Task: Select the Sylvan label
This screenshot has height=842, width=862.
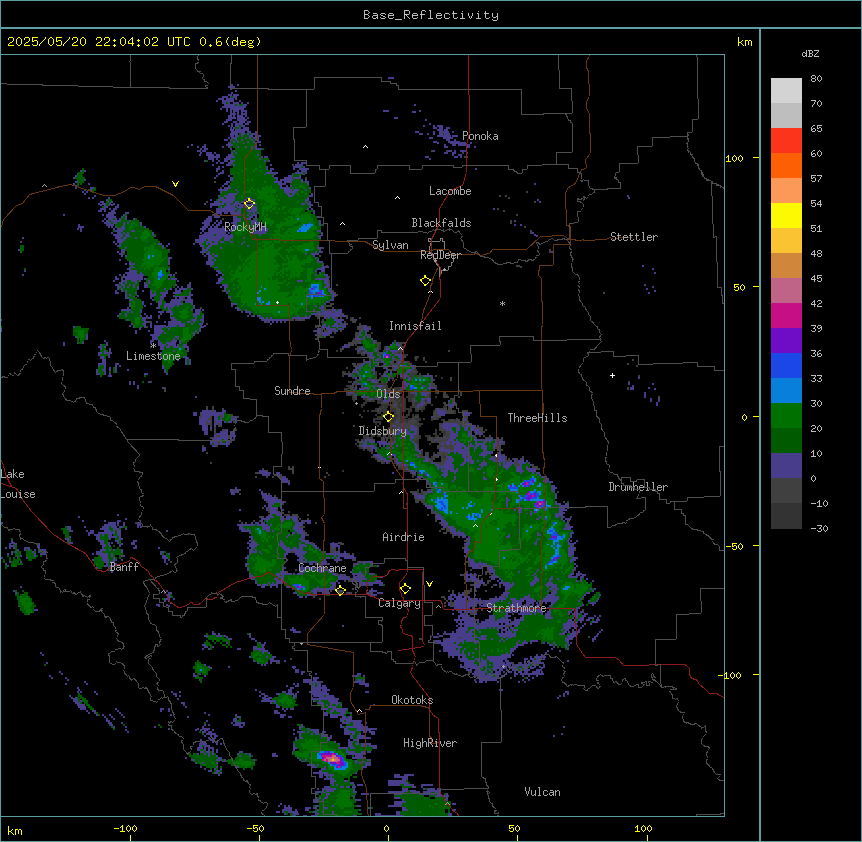Action: (x=390, y=245)
